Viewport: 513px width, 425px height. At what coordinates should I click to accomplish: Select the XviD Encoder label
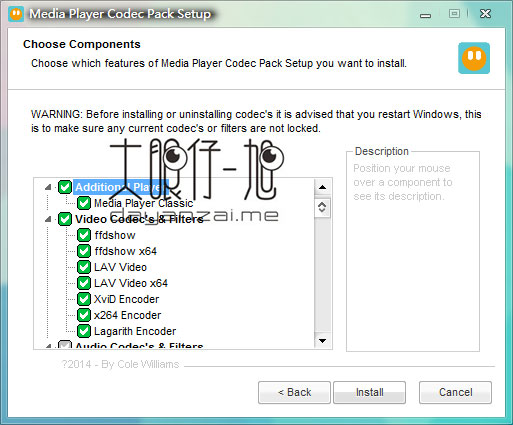pos(126,299)
